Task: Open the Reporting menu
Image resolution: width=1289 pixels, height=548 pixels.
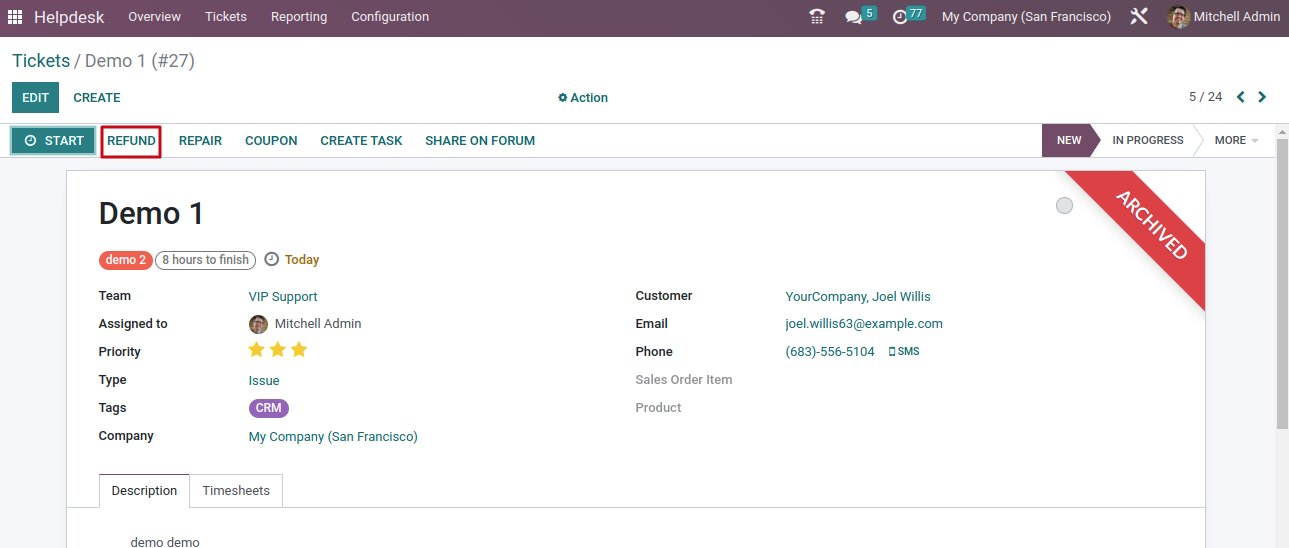Action: [x=299, y=17]
